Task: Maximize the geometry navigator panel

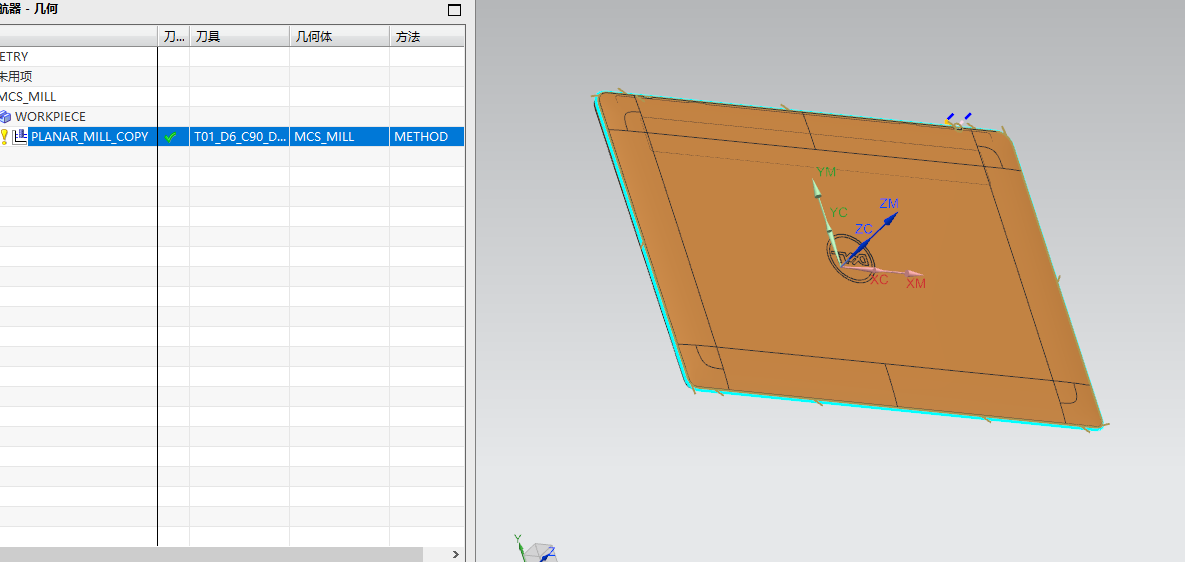Action: [454, 10]
